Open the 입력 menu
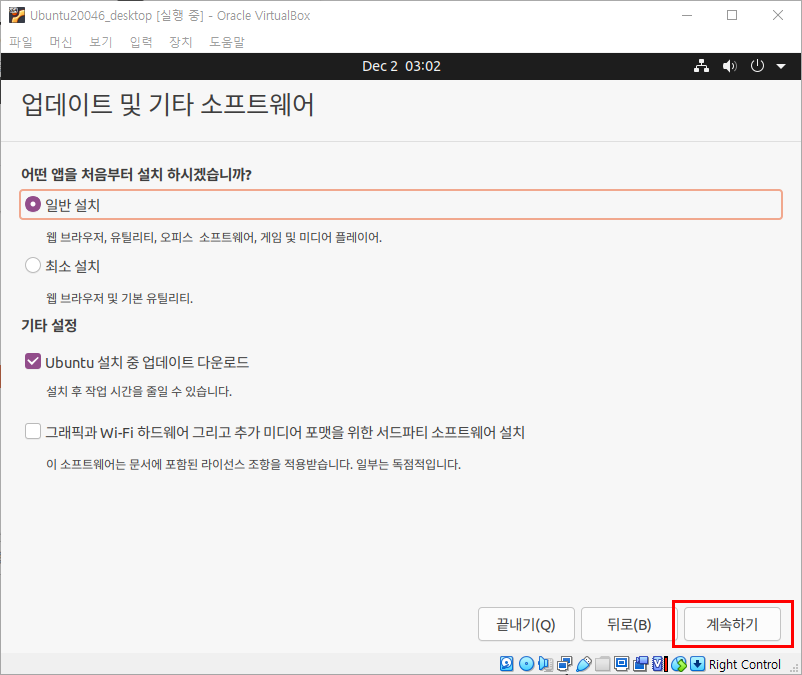Image resolution: width=802 pixels, height=675 pixels. 141,42
